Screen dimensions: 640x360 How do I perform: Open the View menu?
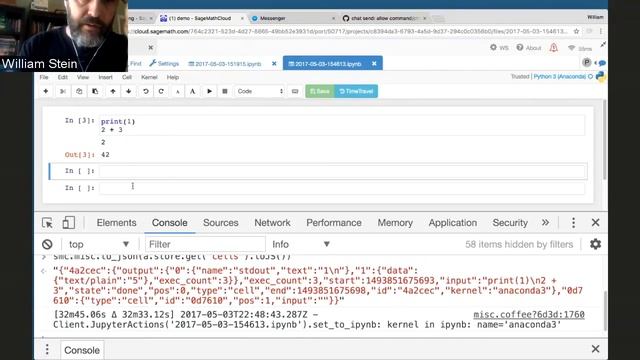coord(83,77)
